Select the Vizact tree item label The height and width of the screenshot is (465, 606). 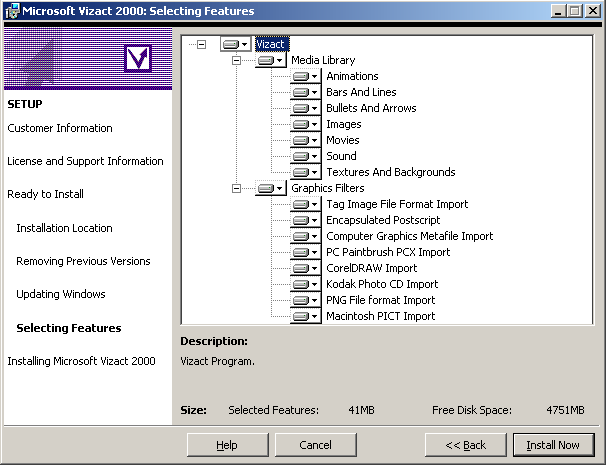(x=272, y=44)
